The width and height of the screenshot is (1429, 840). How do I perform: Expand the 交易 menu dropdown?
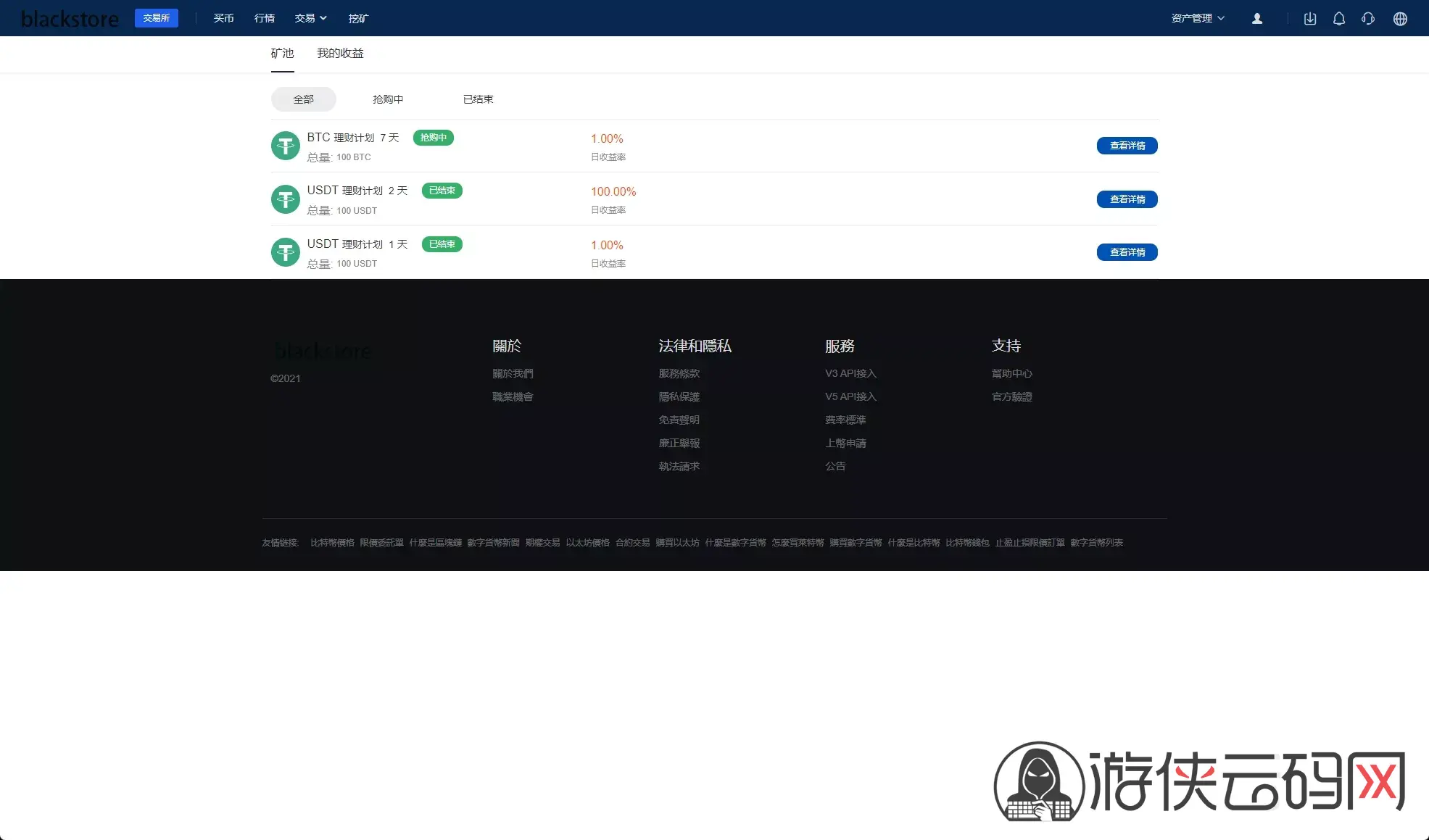311,18
